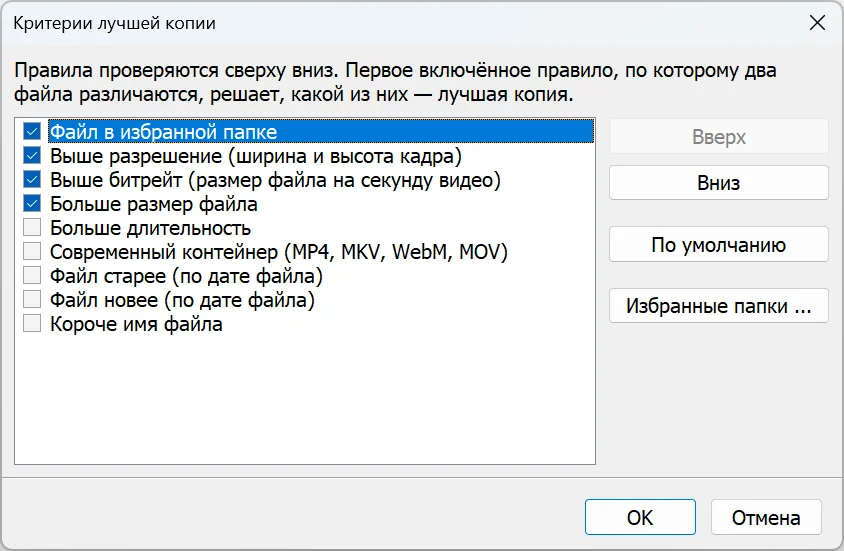Disable the 'Выше битрейт' rule checkbox
The width and height of the screenshot is (844, 551).
32,179
